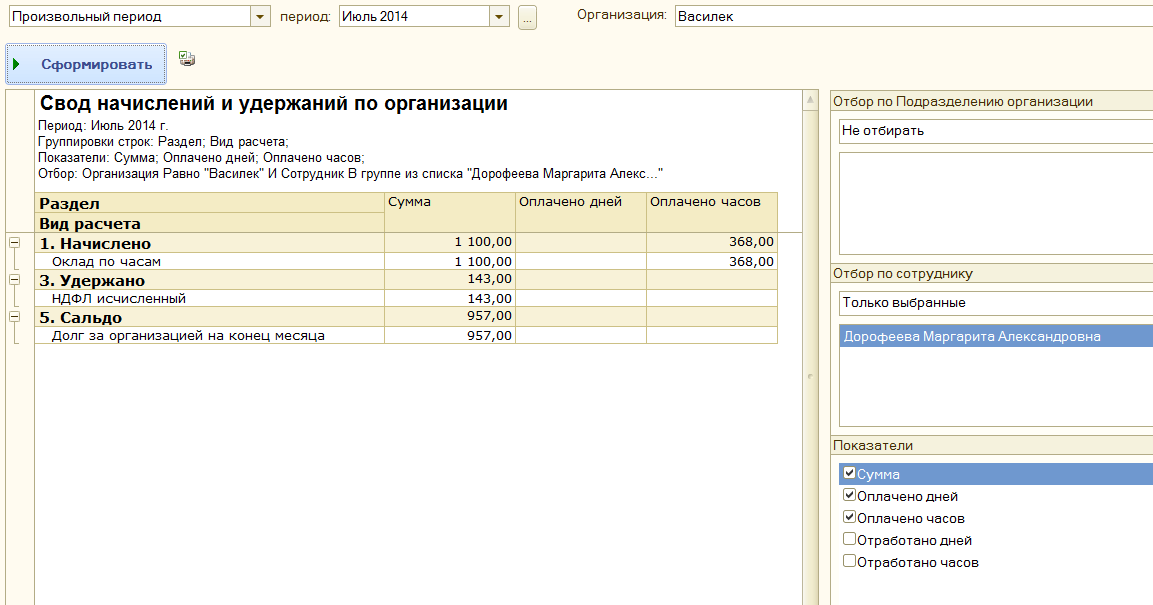
Task: Collapse the 3. Удержано group
Action: (15, 280)
